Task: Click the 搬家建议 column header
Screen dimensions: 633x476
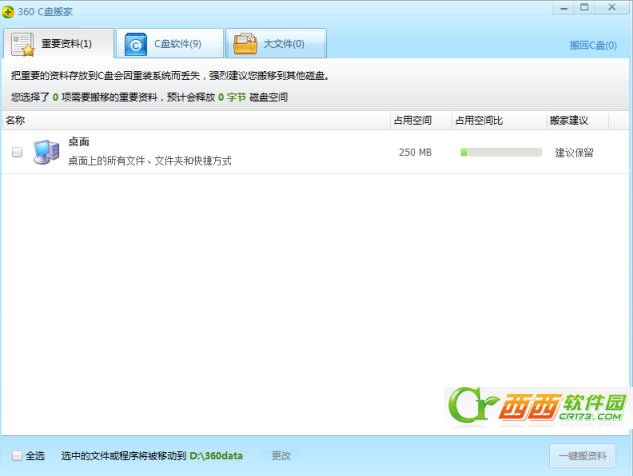Action: 578,120
